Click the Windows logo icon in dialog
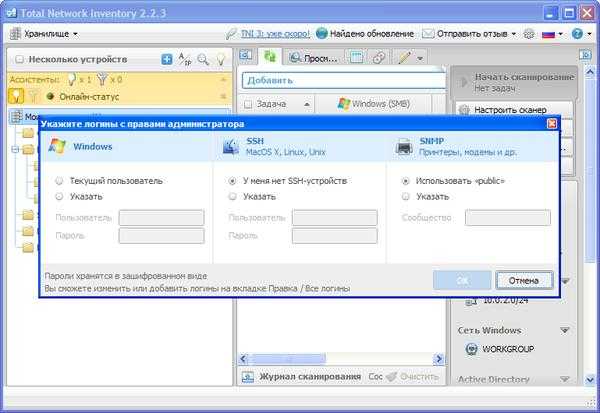The height and width of the screenshot is (413, 600). click(x=57, y=147)
